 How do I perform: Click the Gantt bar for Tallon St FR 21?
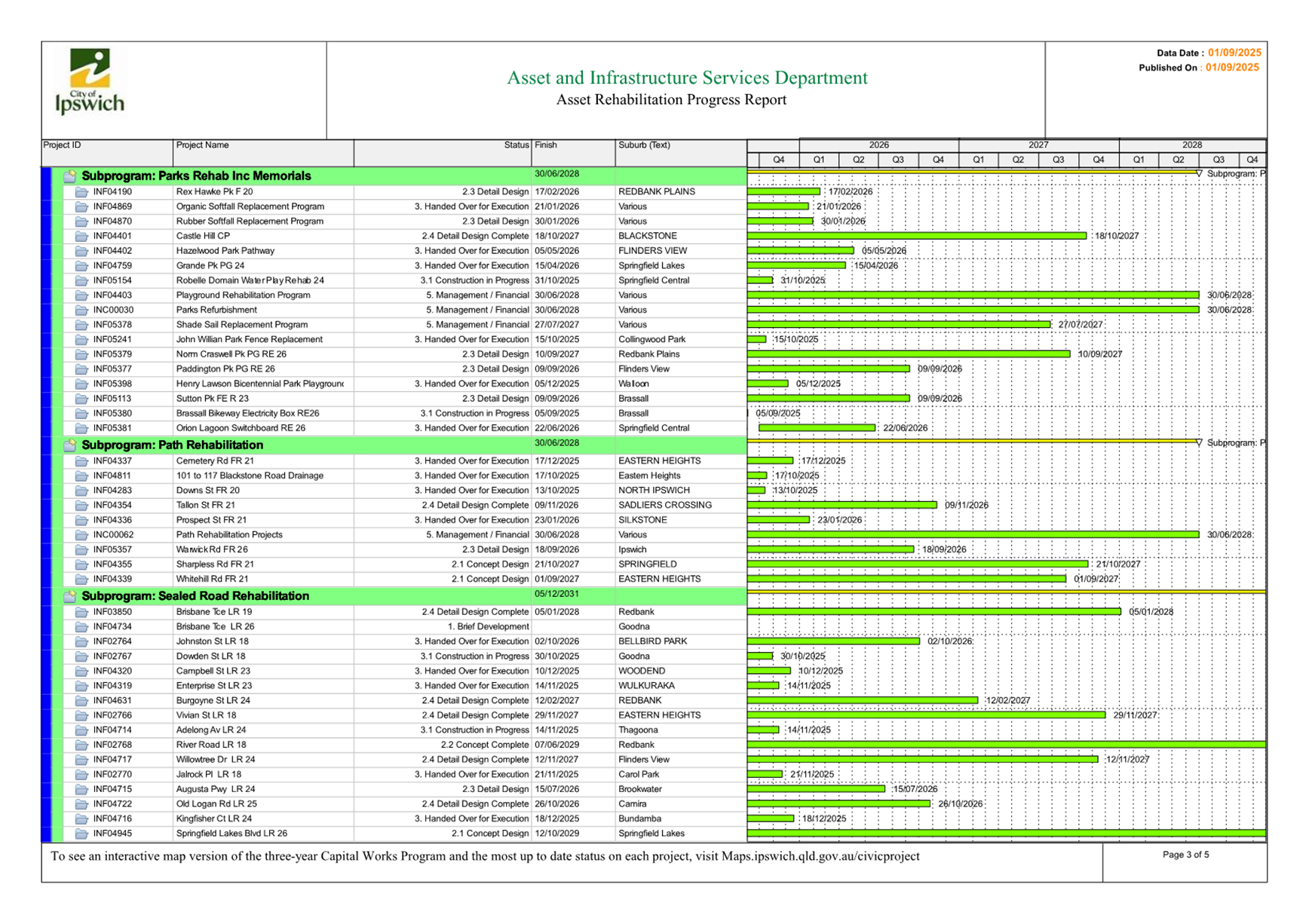842,505
